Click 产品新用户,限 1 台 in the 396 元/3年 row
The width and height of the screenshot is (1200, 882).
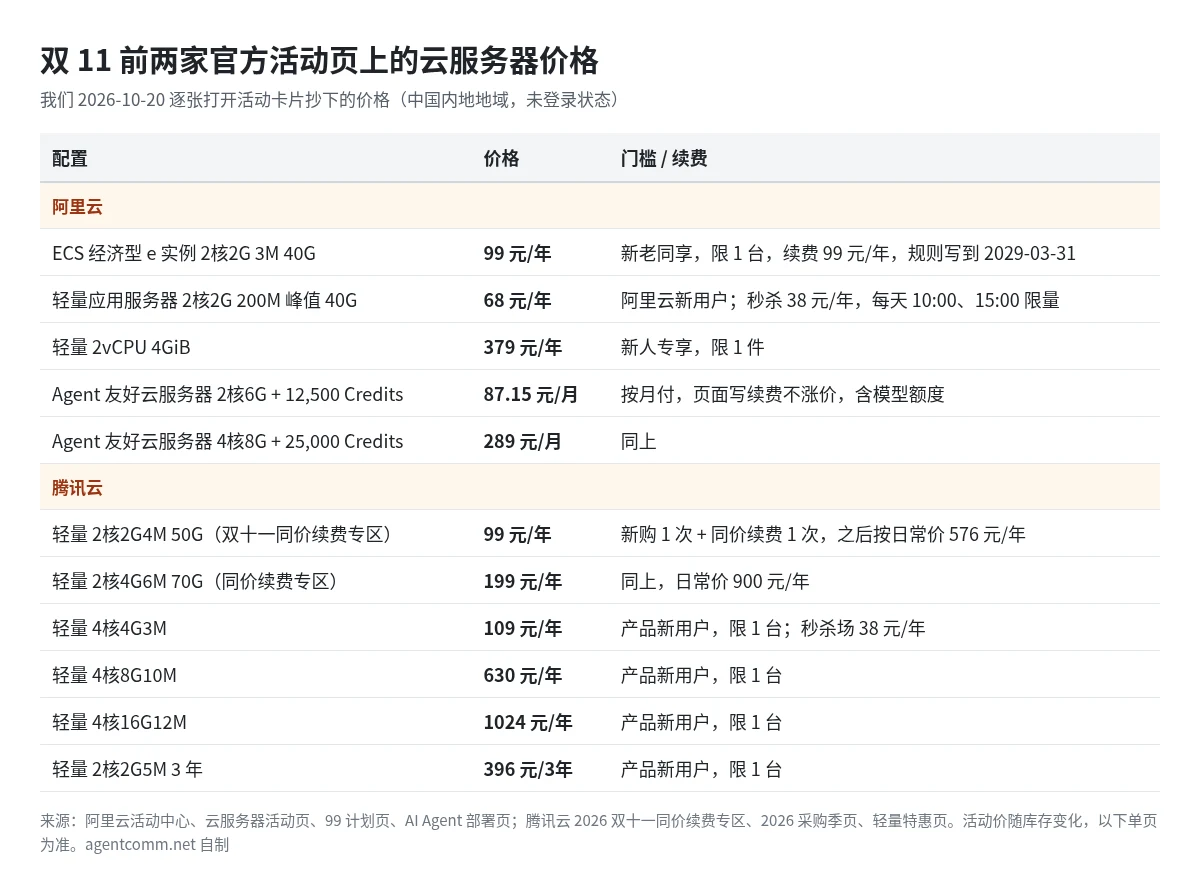[702, 770]
